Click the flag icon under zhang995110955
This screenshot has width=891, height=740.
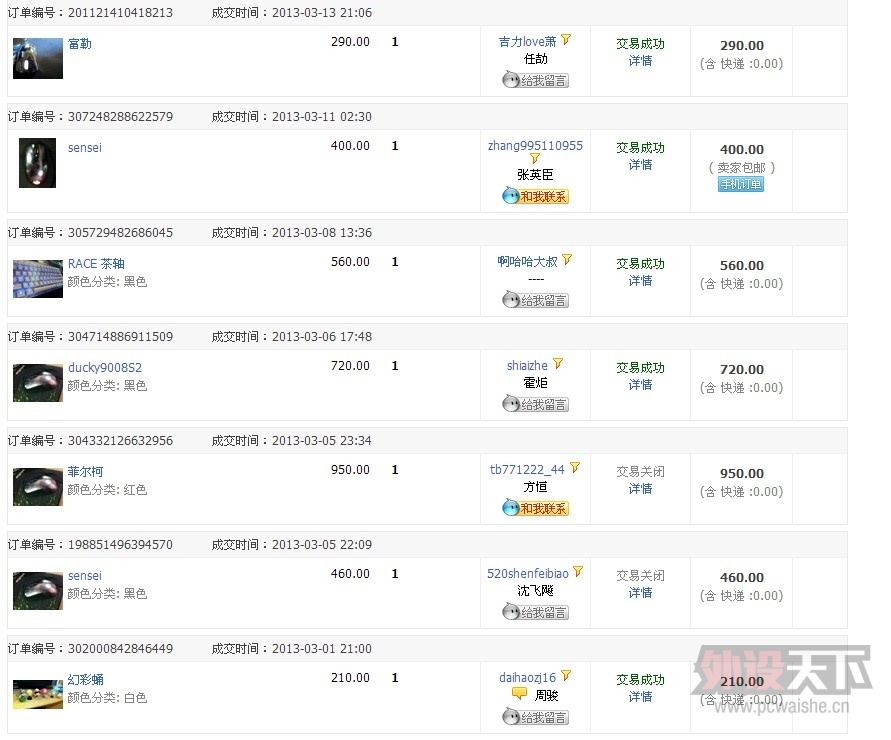[x=535, y=159]
